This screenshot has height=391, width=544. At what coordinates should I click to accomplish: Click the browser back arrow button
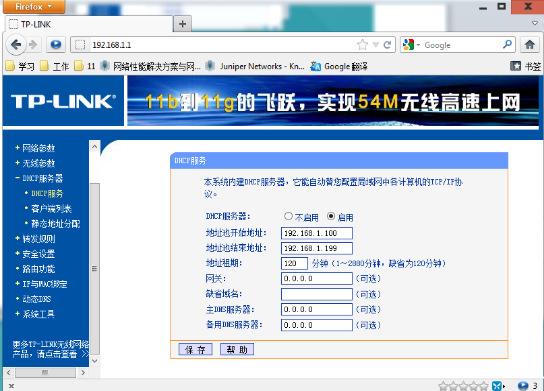coord(16,44)
